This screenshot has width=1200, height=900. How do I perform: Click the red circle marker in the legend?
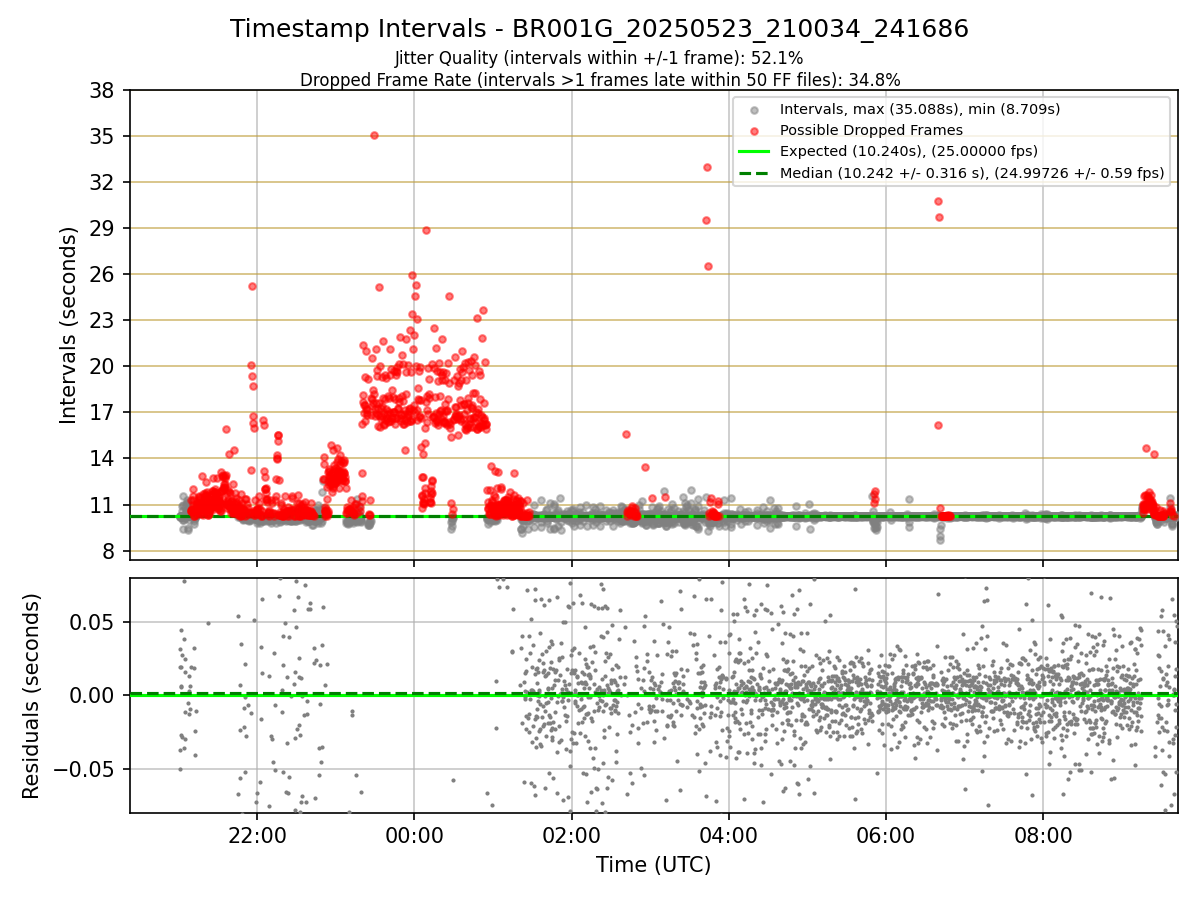(754, 131)
